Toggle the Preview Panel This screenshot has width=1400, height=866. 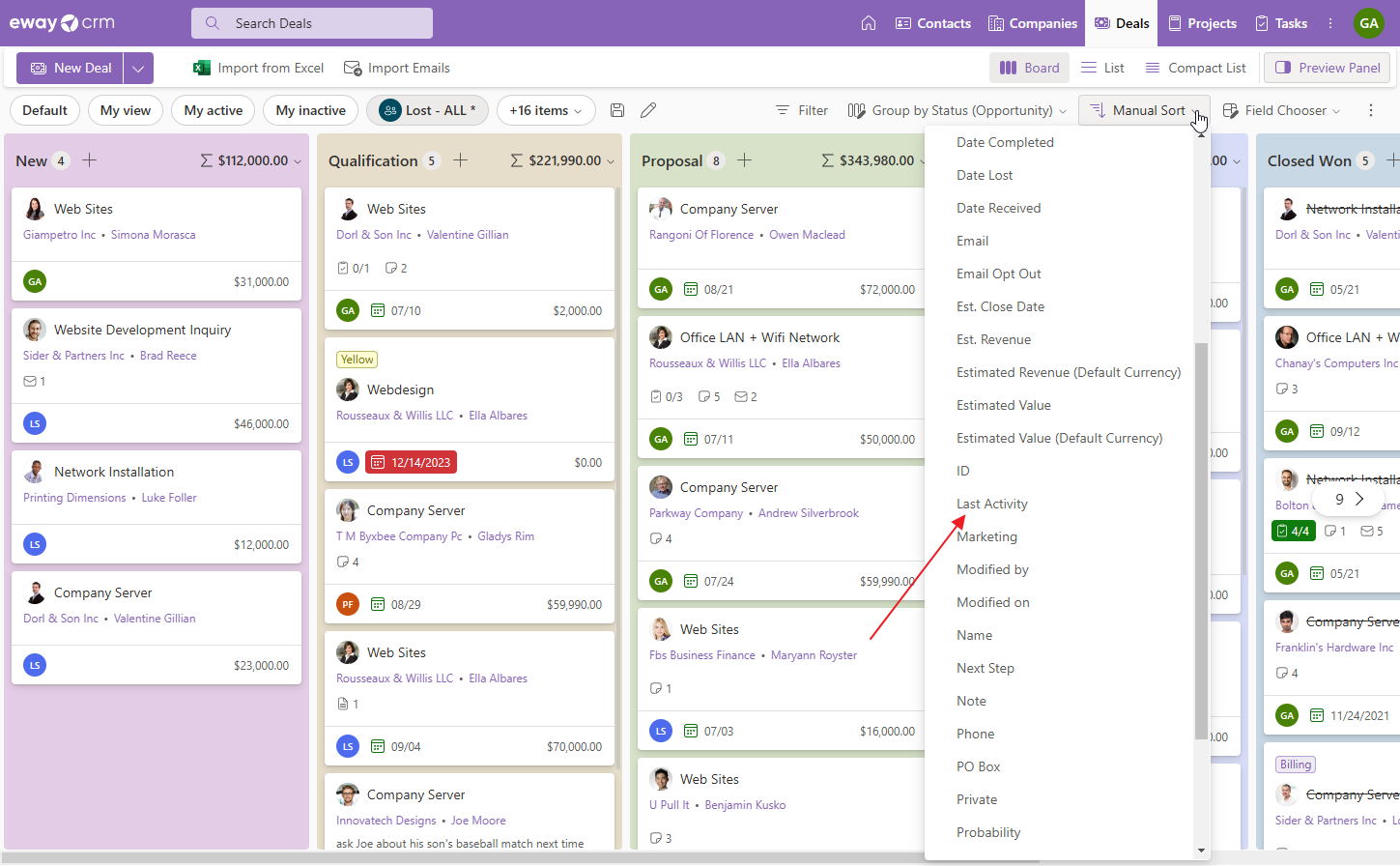[1328, 68]
